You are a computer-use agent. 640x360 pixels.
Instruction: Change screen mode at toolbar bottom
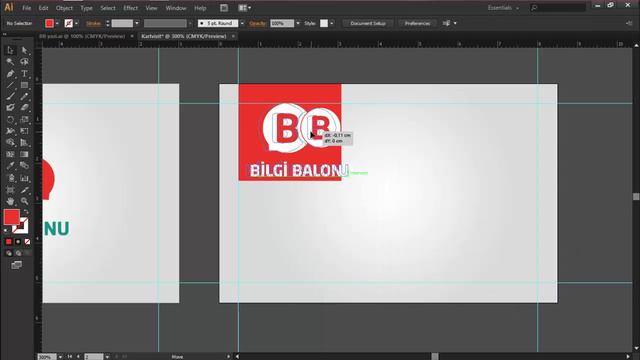click(16, 265)
